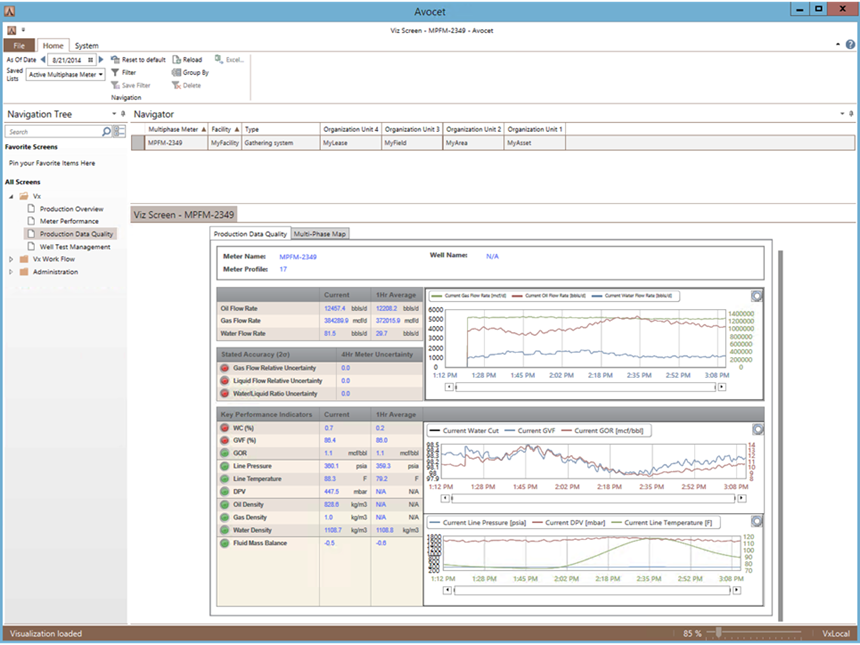Open the System ribbon tab
Screen dimensions: 860x645
coord(86,46)
